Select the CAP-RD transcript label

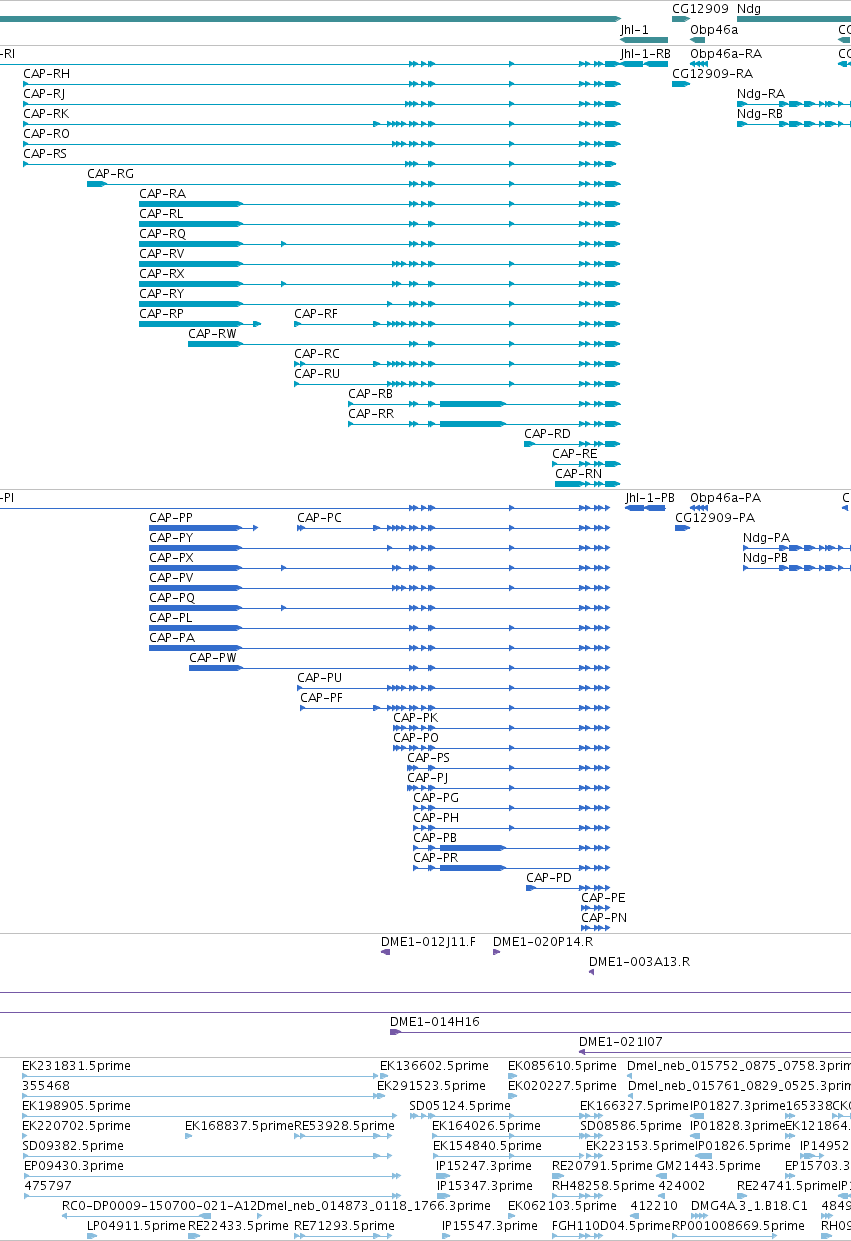click(548, 434)
